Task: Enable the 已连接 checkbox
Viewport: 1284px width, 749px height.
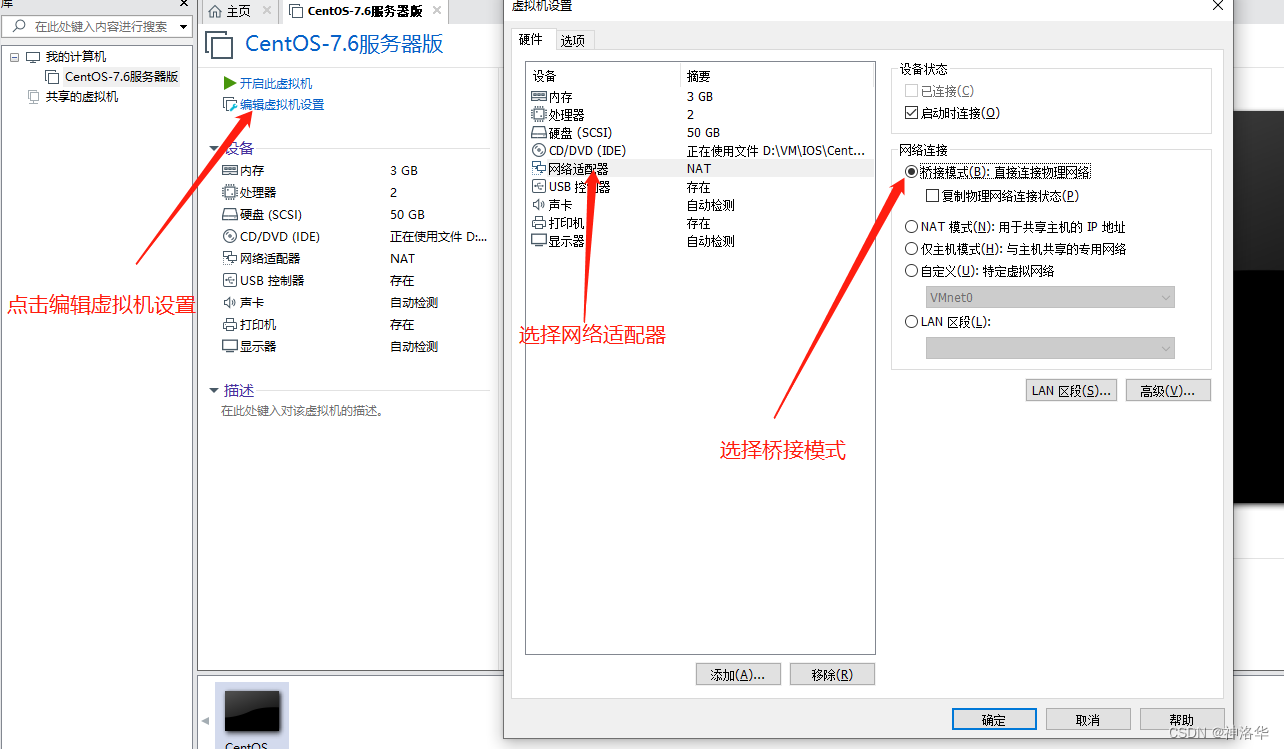Action: (909, 89)
